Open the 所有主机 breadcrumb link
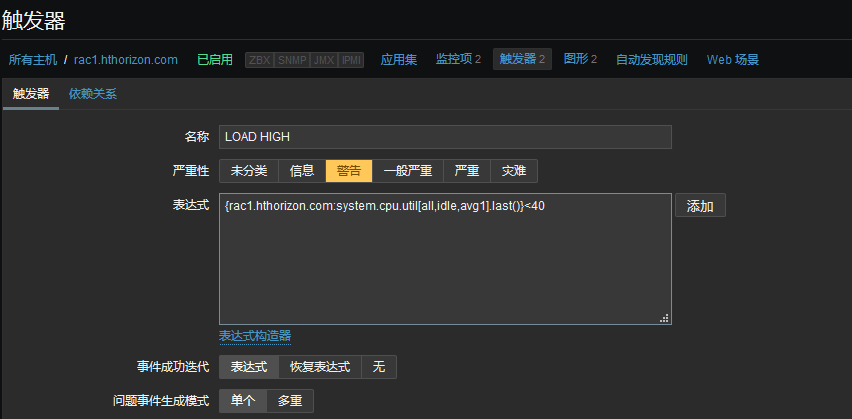852x419 pixels. (33, 59)
